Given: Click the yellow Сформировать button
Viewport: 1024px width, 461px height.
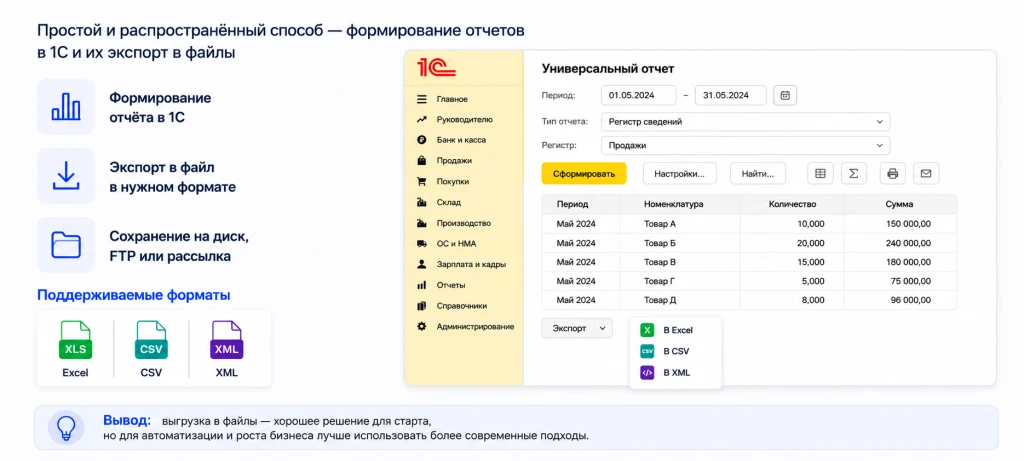Looking at the screenshot, I should tap(584, 174).
